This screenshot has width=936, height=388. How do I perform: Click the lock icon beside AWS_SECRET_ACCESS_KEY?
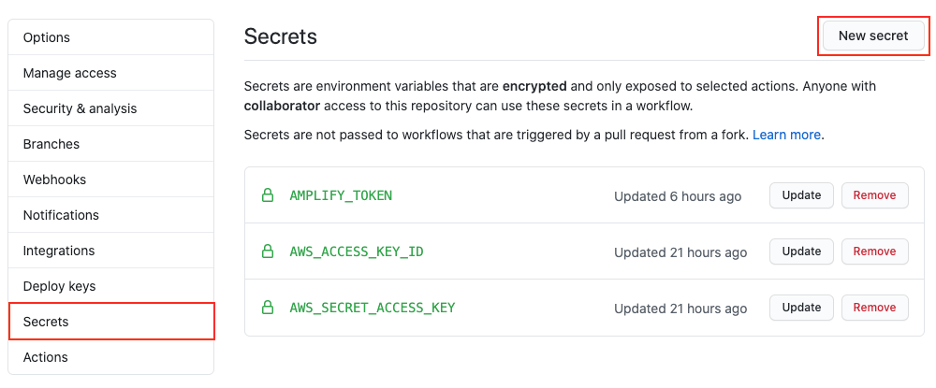(x=267, y=307)
